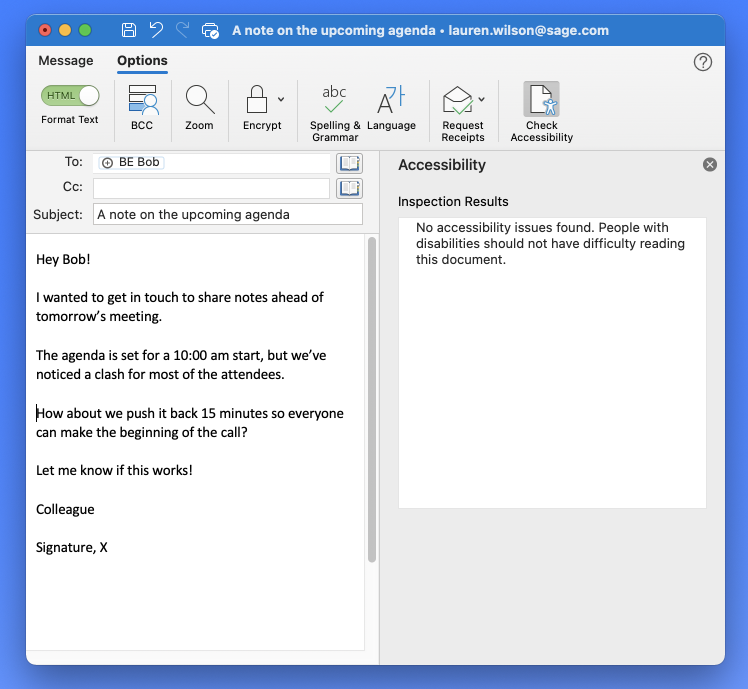748x689 pixels.
Task: Click the message body vertical scrollbar
Action: 372,400
